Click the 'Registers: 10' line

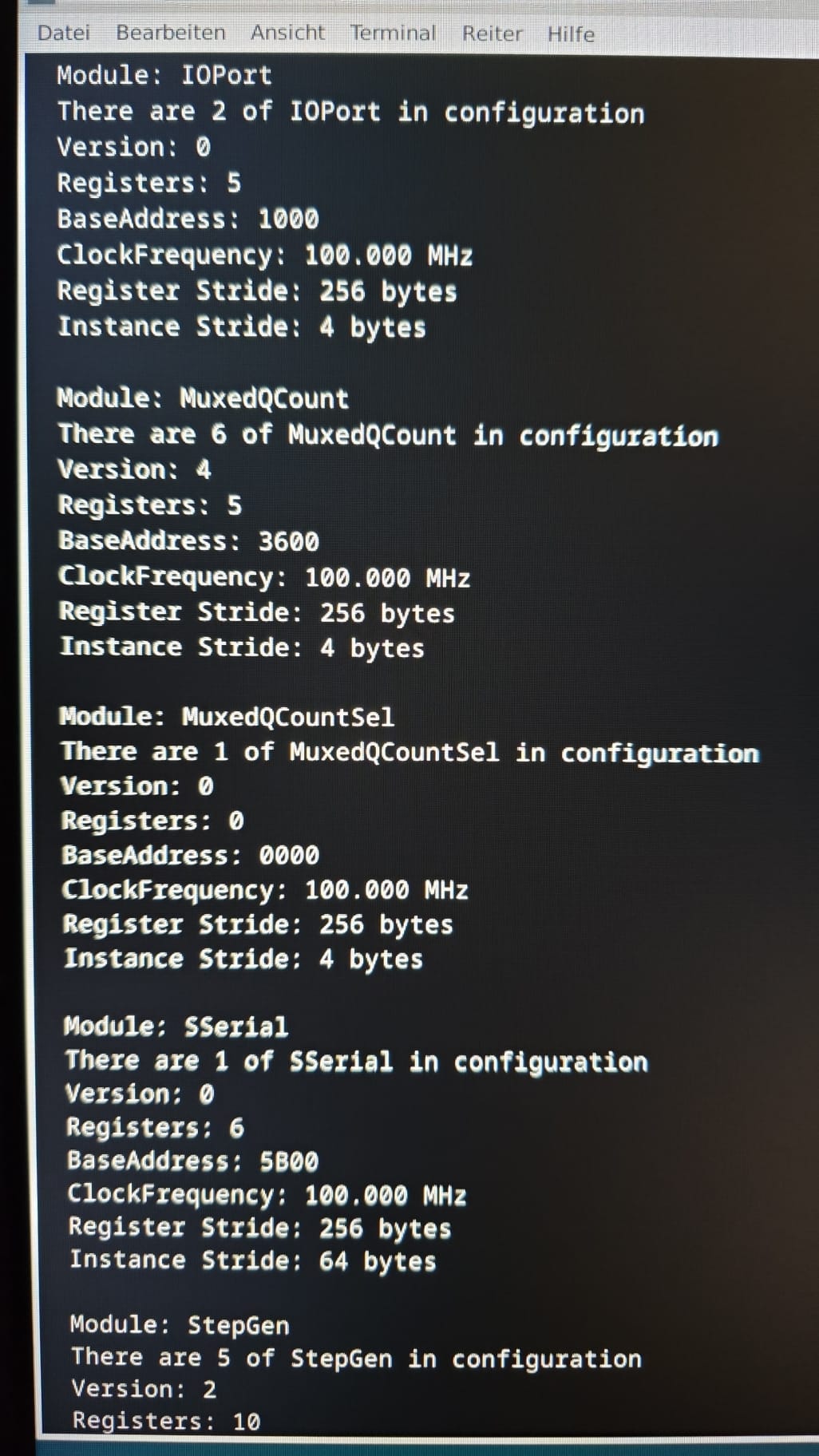pos(166,1421)
